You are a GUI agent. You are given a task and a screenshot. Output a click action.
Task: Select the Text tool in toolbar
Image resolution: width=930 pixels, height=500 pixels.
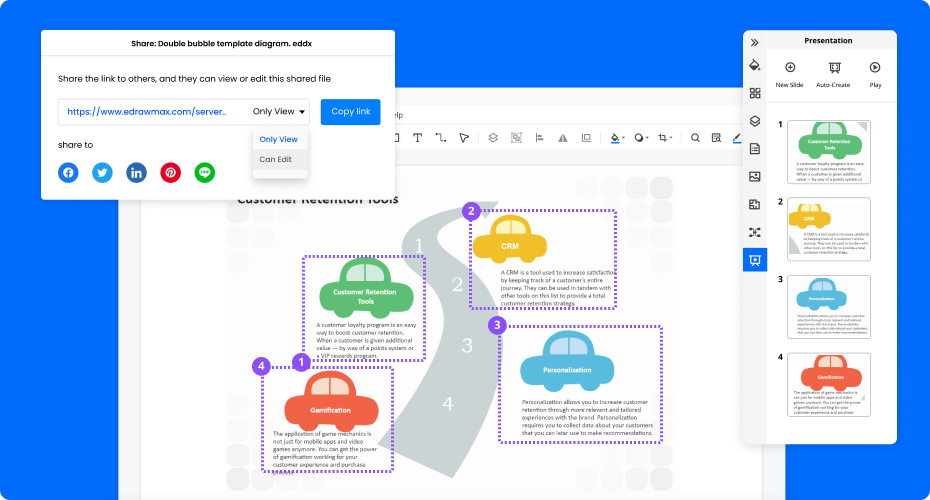click(418, 137)
